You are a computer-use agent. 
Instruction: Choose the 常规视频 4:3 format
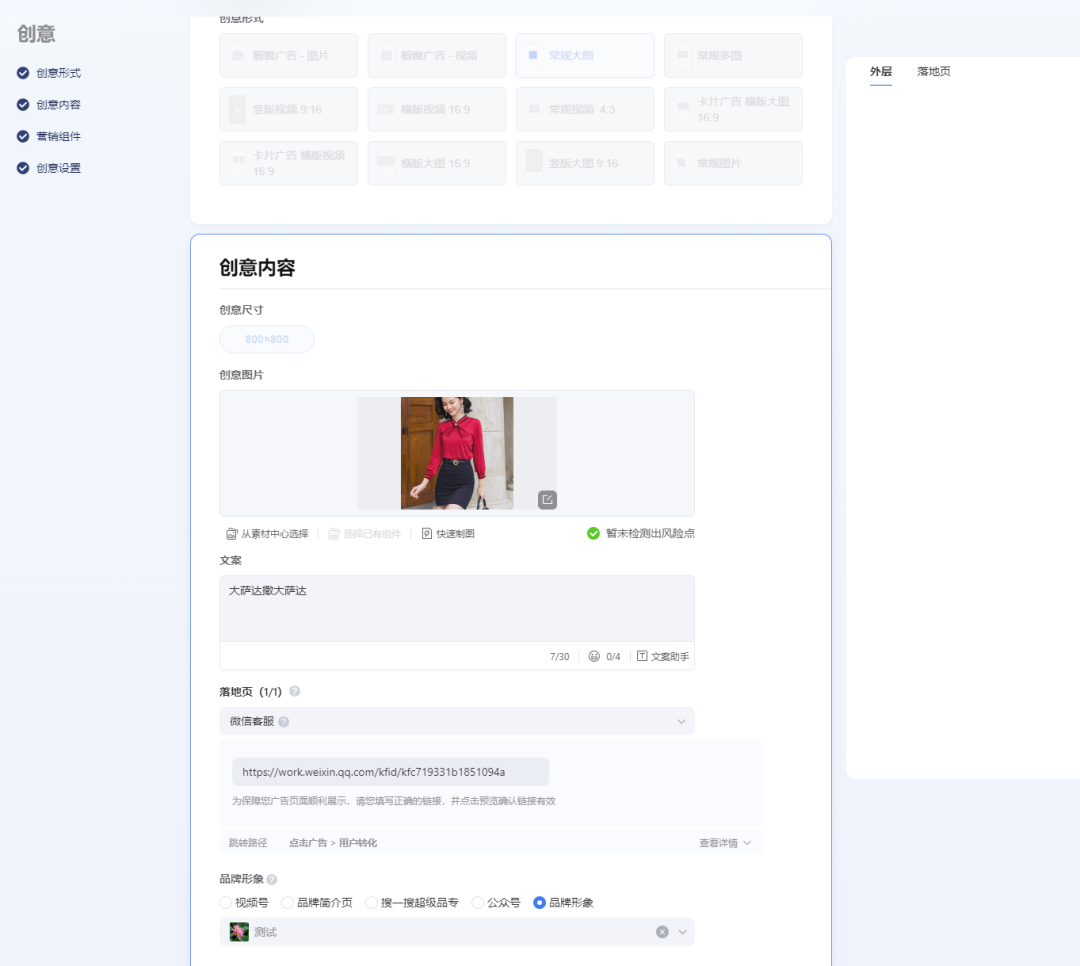tap(585, 110)
